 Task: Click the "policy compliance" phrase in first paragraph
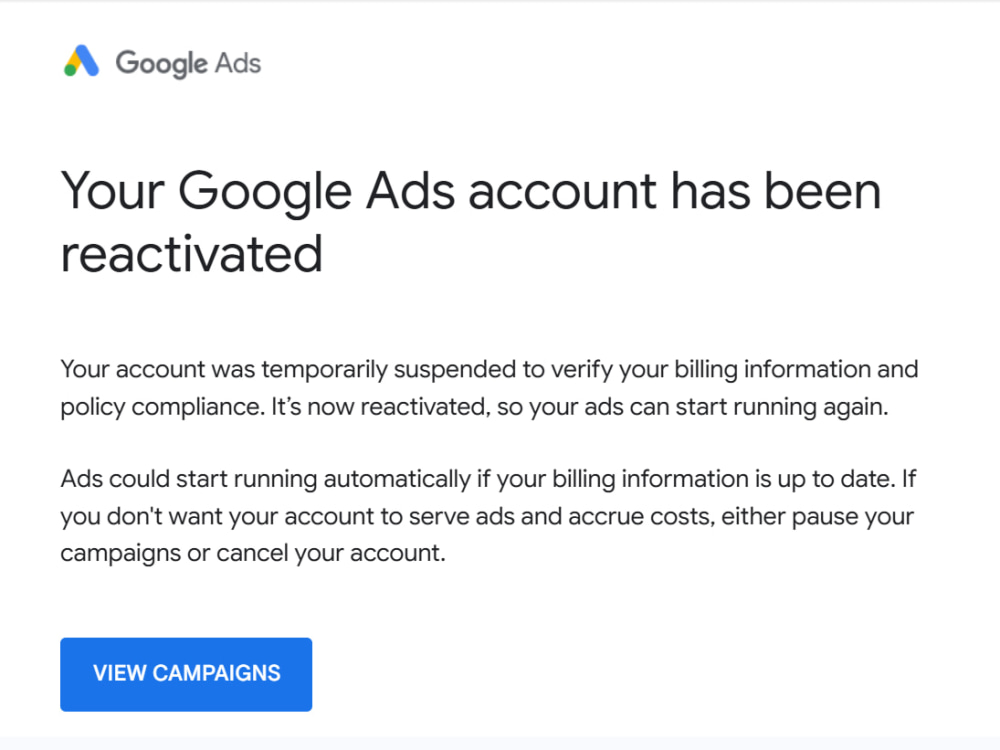[162, 407]
